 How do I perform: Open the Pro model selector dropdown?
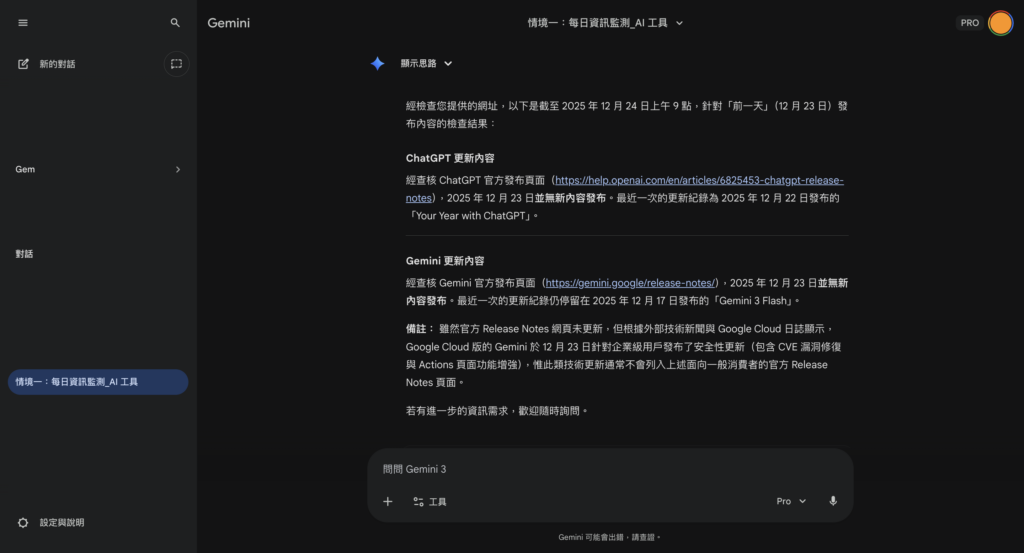coord(792,501)
